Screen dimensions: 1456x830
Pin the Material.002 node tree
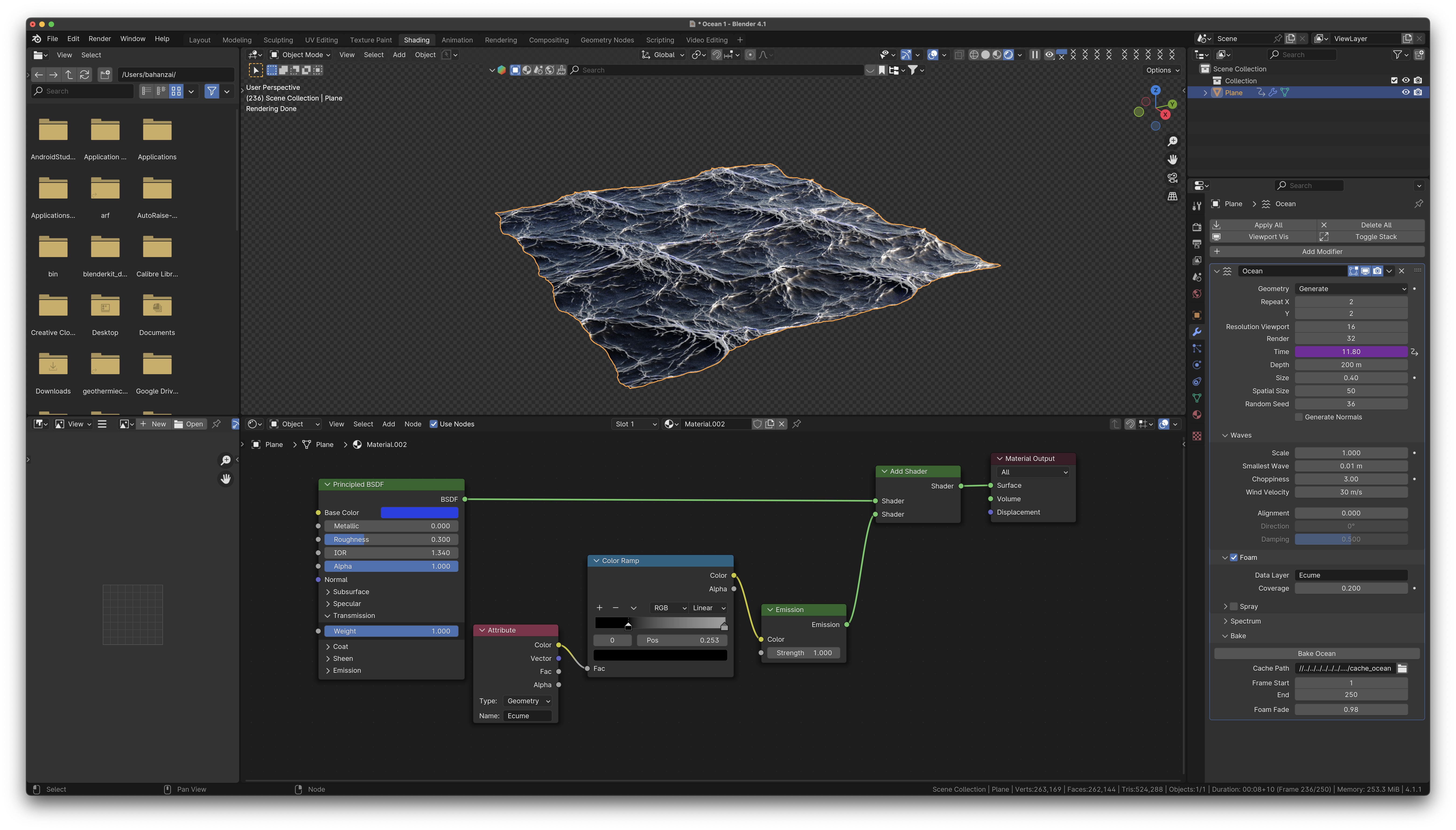point(796,424)
